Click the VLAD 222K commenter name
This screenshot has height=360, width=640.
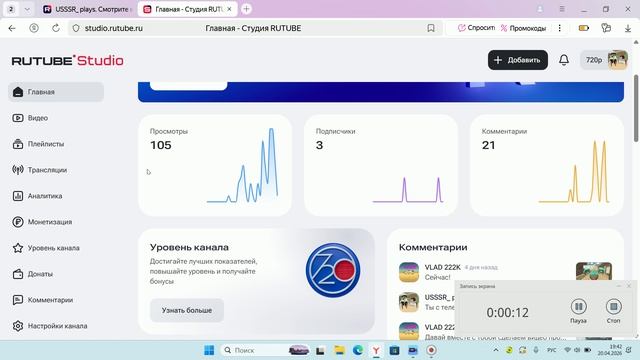click(442, 267)
